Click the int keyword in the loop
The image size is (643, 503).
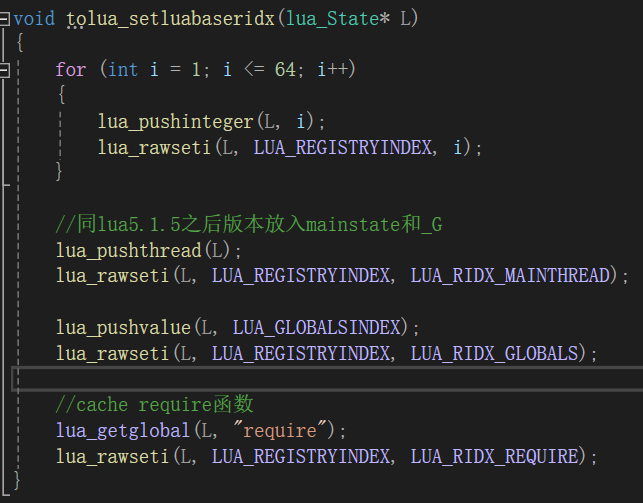123,69
